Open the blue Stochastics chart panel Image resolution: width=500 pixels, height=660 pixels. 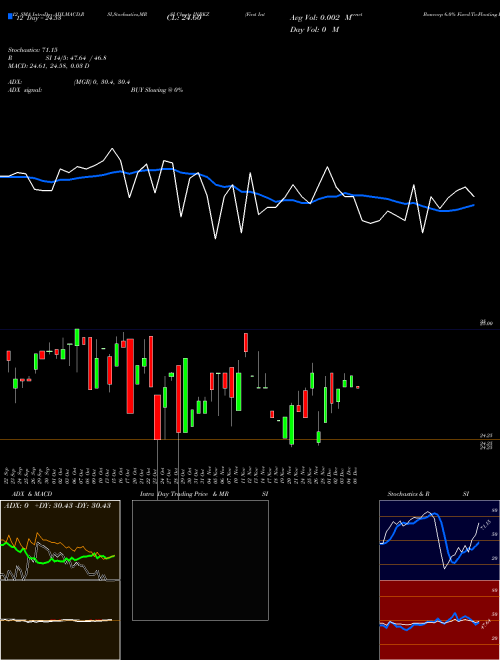439,540
